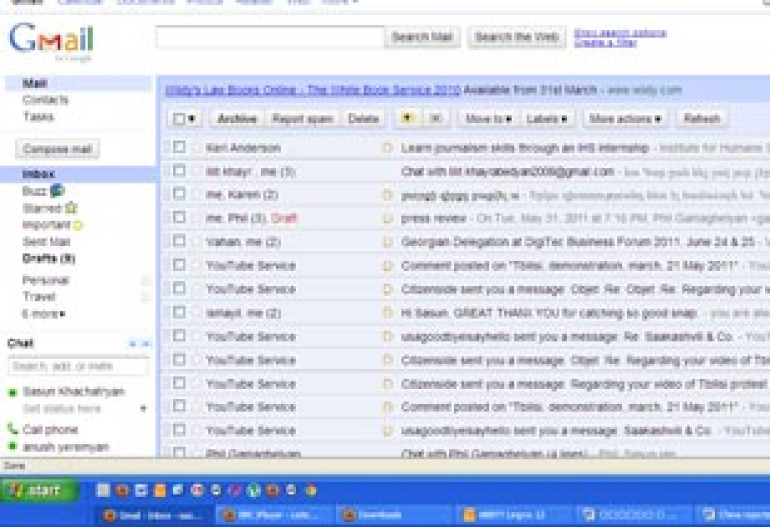
Task: Star the 'Vahan, me (2)' message
Action: (x=196, y=242)
